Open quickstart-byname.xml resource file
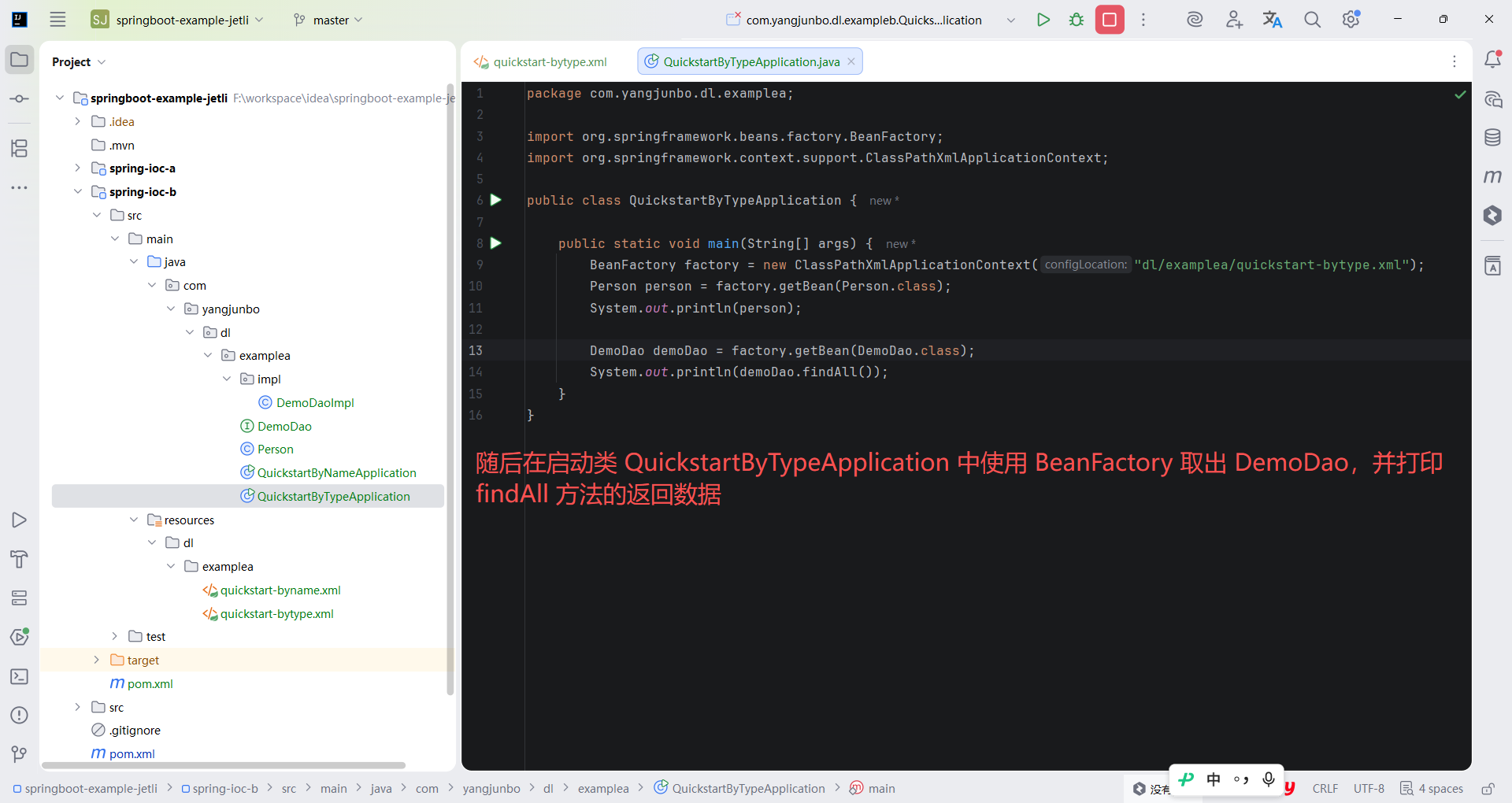1512x803 pixels. pos(272,590)
